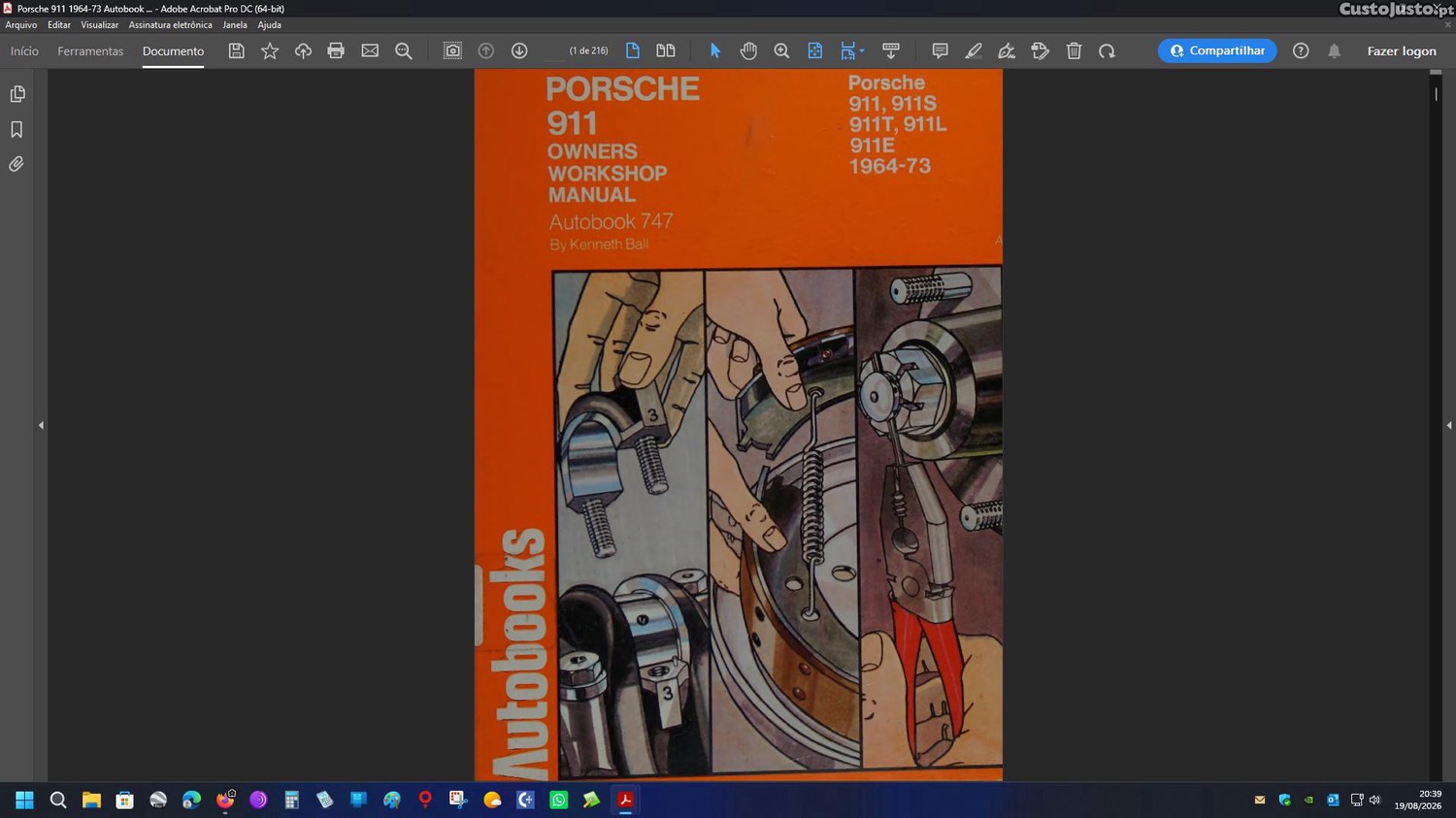Image resolution: width=1456 pixels, height=818 pixels.
Task: Go to the next page
Action: point(519,50)
